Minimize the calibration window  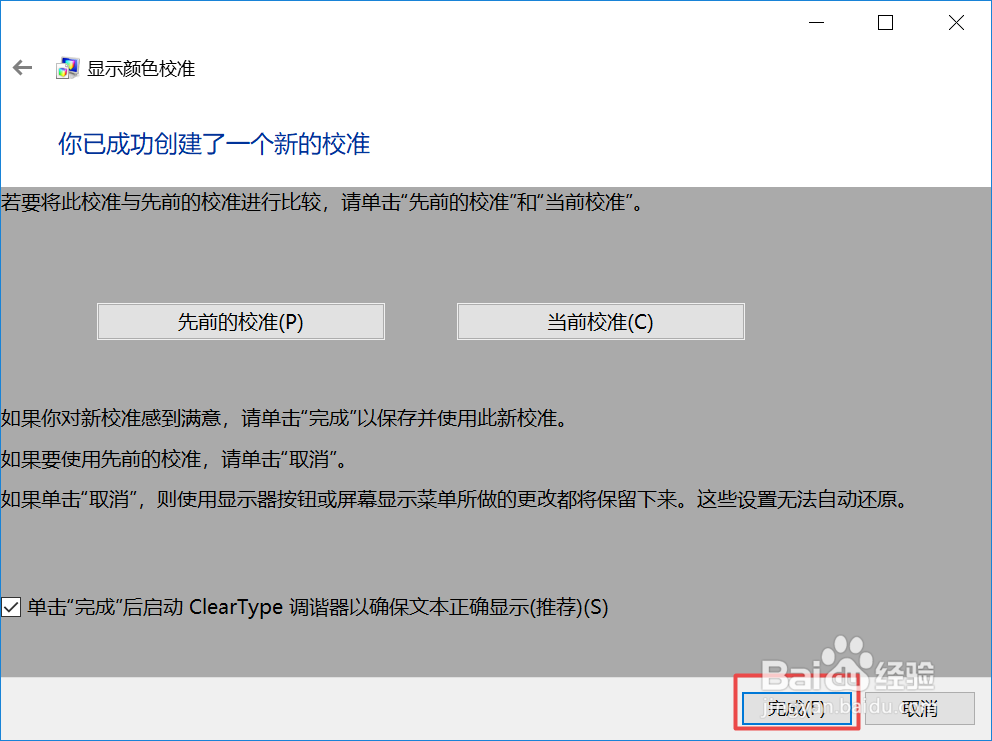814,22
